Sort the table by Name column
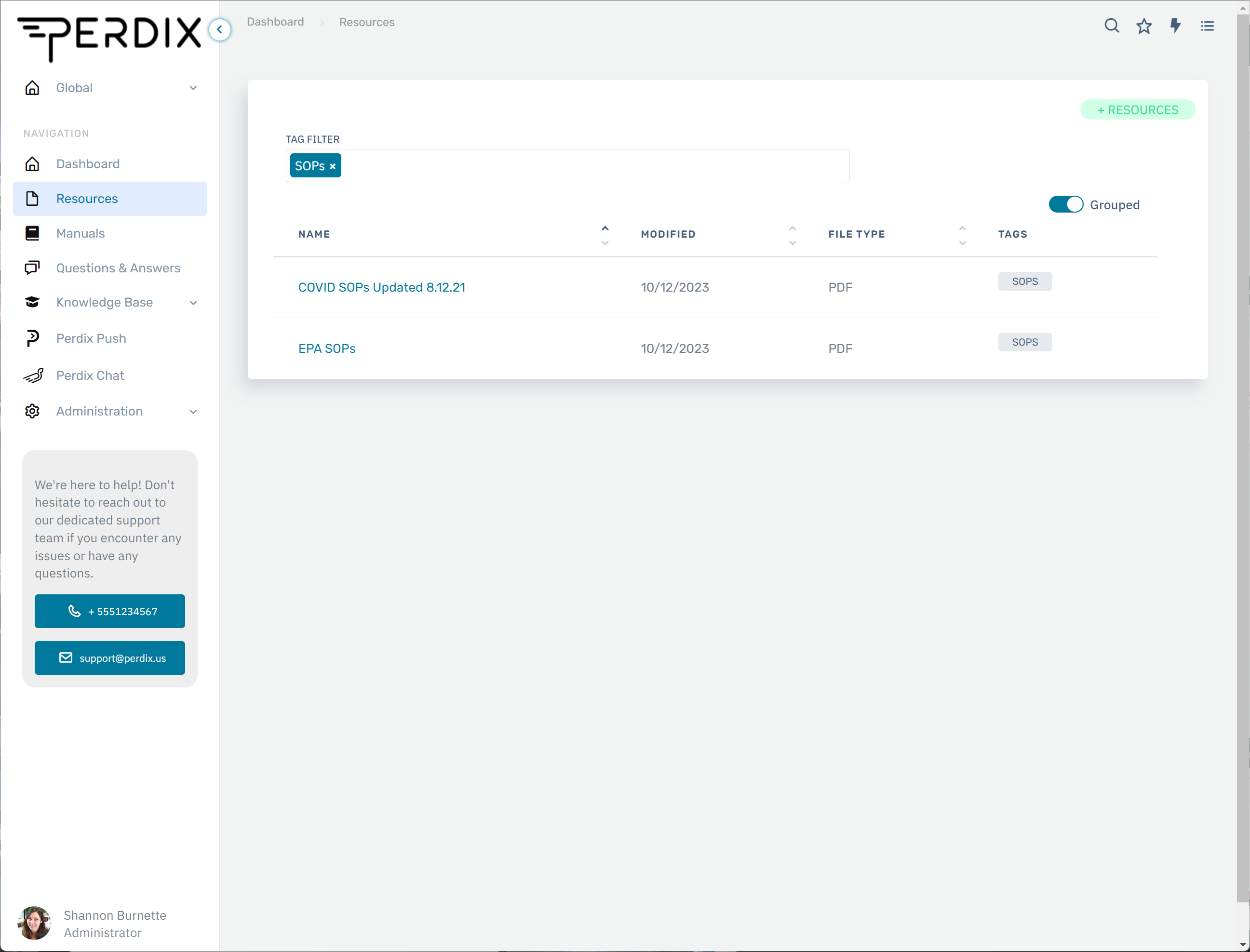Viewport: 1250px width, 952px height. (x=605, y=235)
